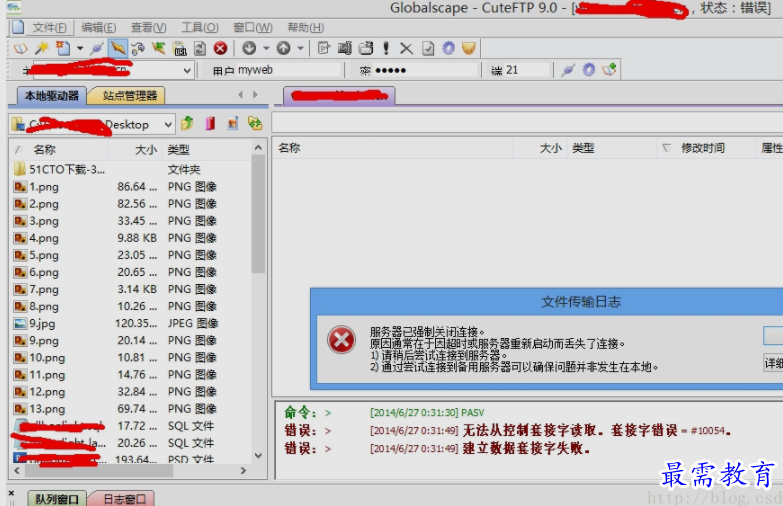Click the edit file document icon
783x506 pixels.
(324, 48)
